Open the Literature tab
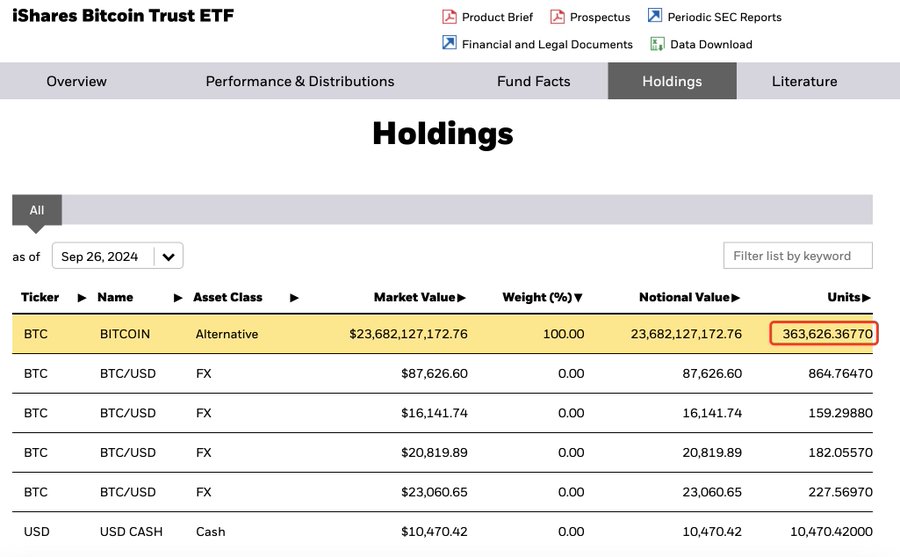The width and height of the screenshot is (900, 557). coord(804,81)
